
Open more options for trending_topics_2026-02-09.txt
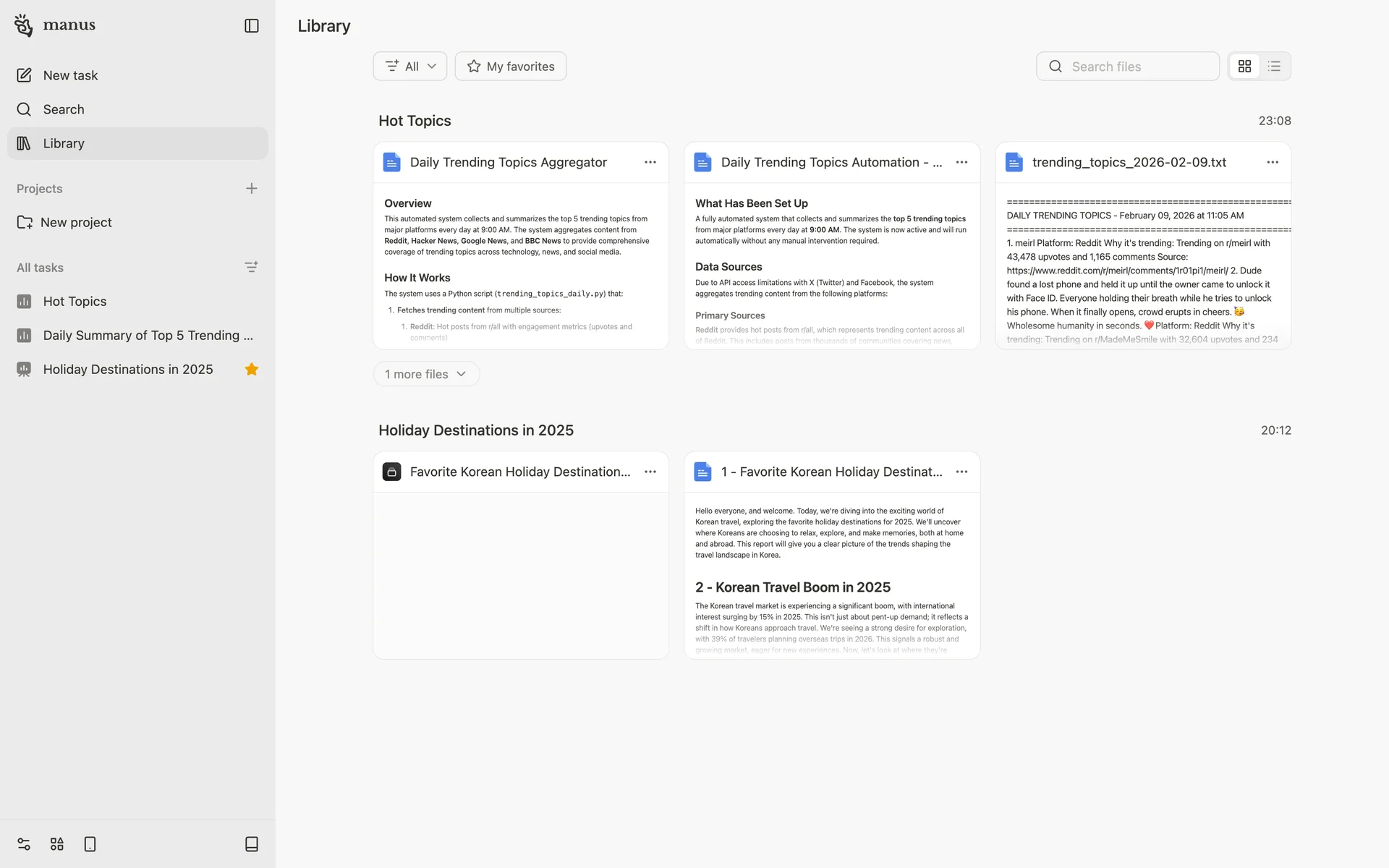tap(1272, 163)
